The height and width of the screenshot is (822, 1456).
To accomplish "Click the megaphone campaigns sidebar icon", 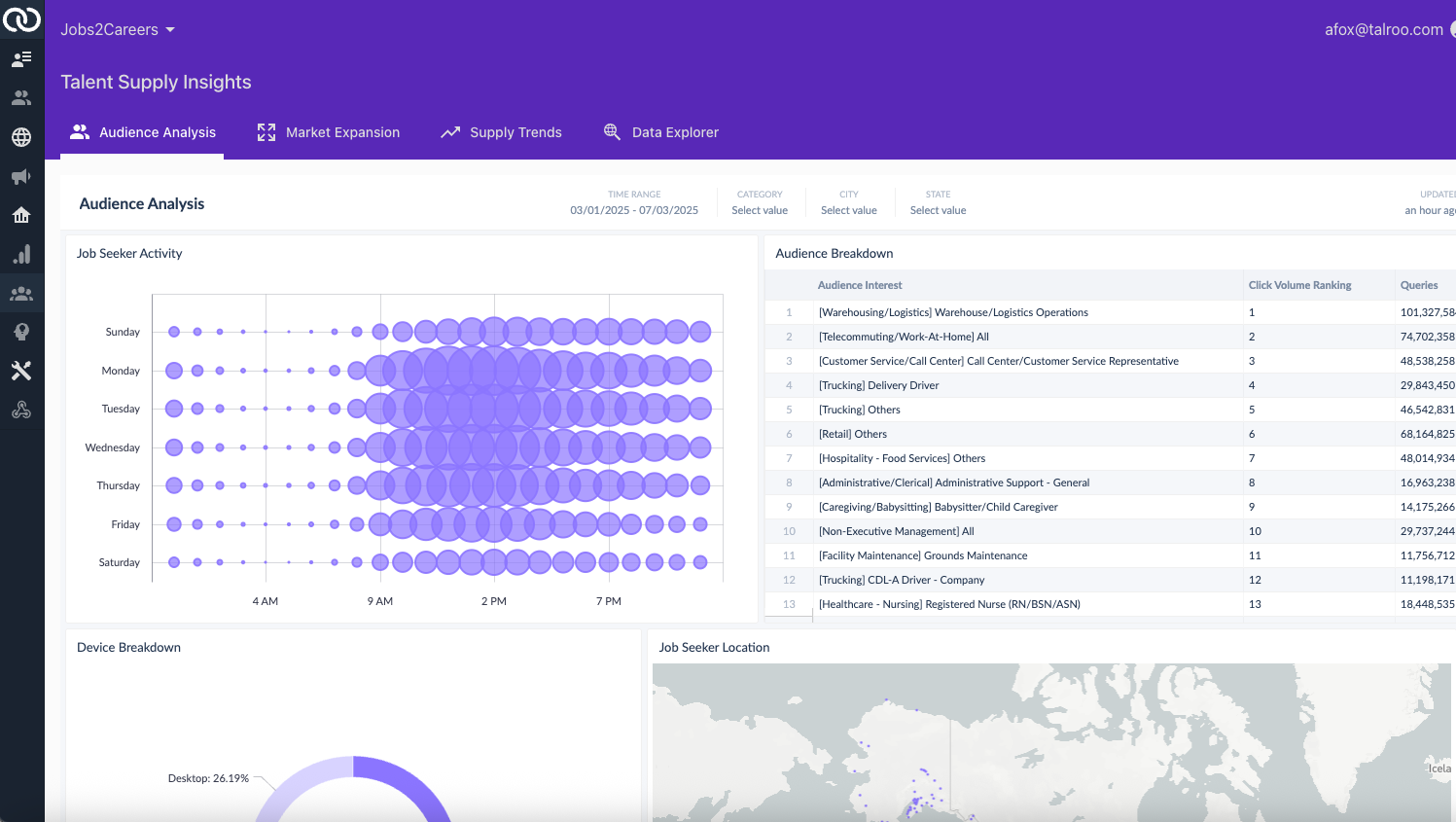I will point(21,176).
